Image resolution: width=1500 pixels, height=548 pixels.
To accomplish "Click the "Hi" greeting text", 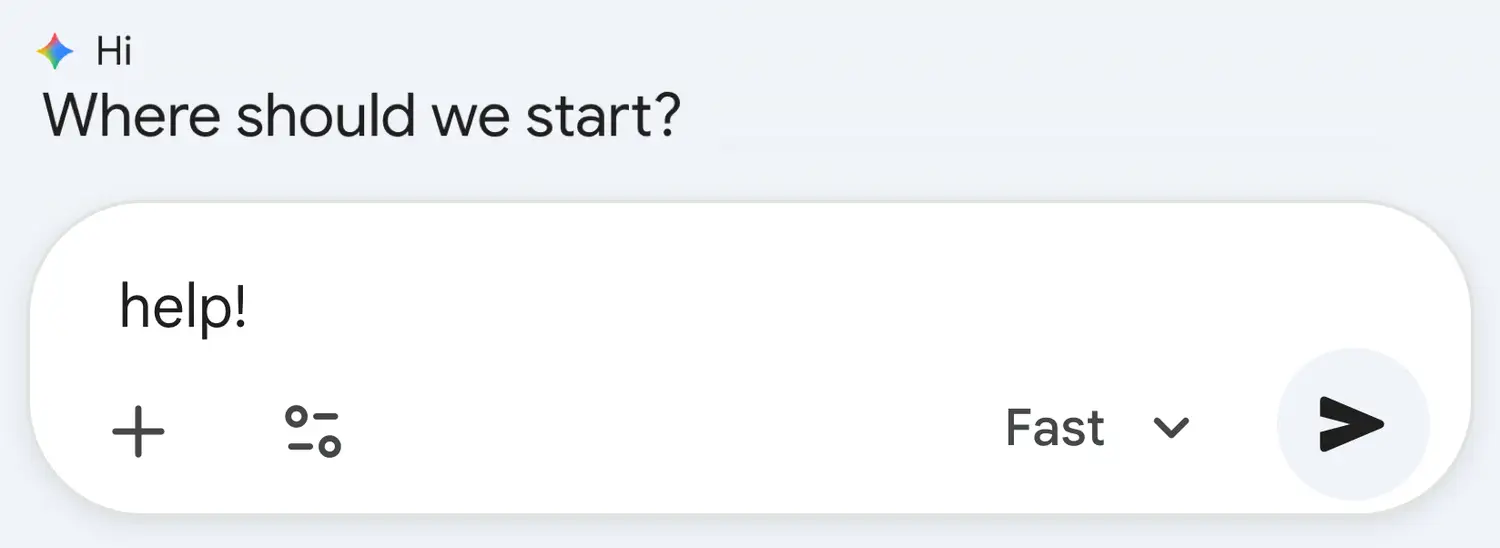I will (114, 51).
